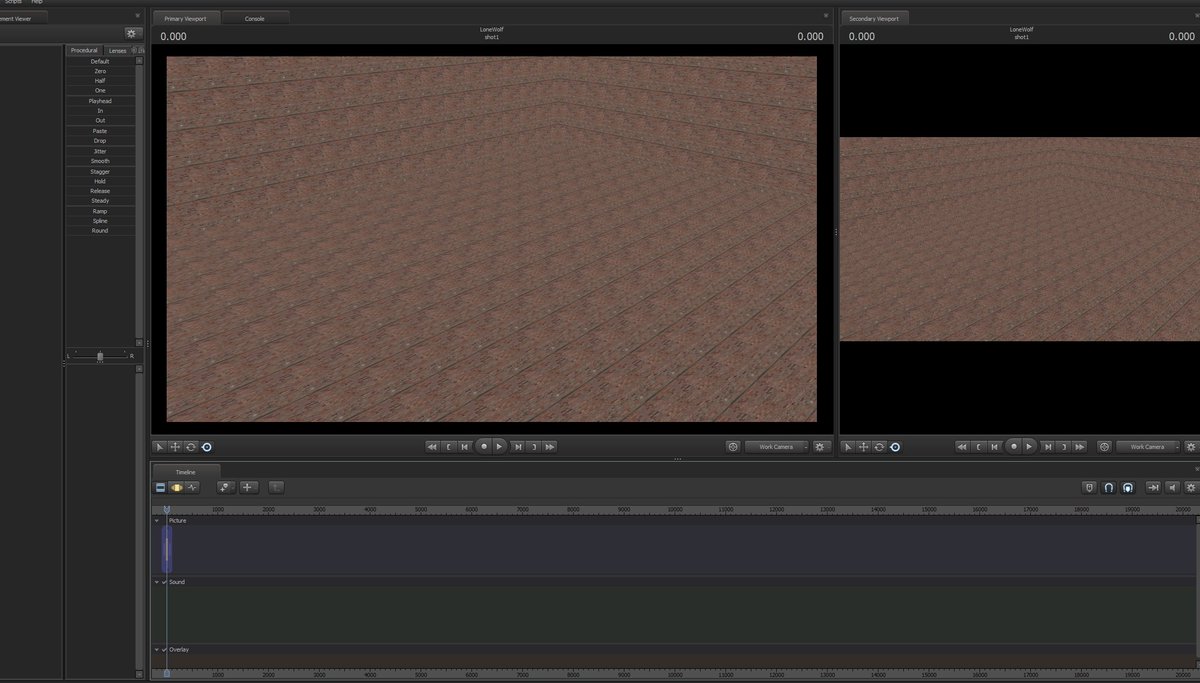This screenshot has width=1200, height=683.
Task: Switch to Graph Editor mode
Action: click(192, 487)
